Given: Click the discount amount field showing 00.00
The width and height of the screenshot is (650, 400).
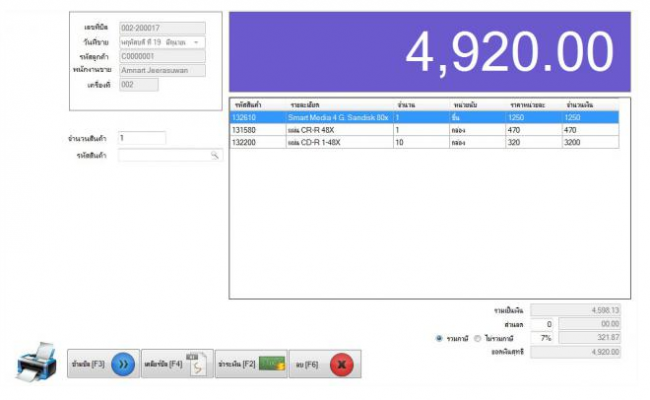Looking at the screenshot, I should point(589,324).
